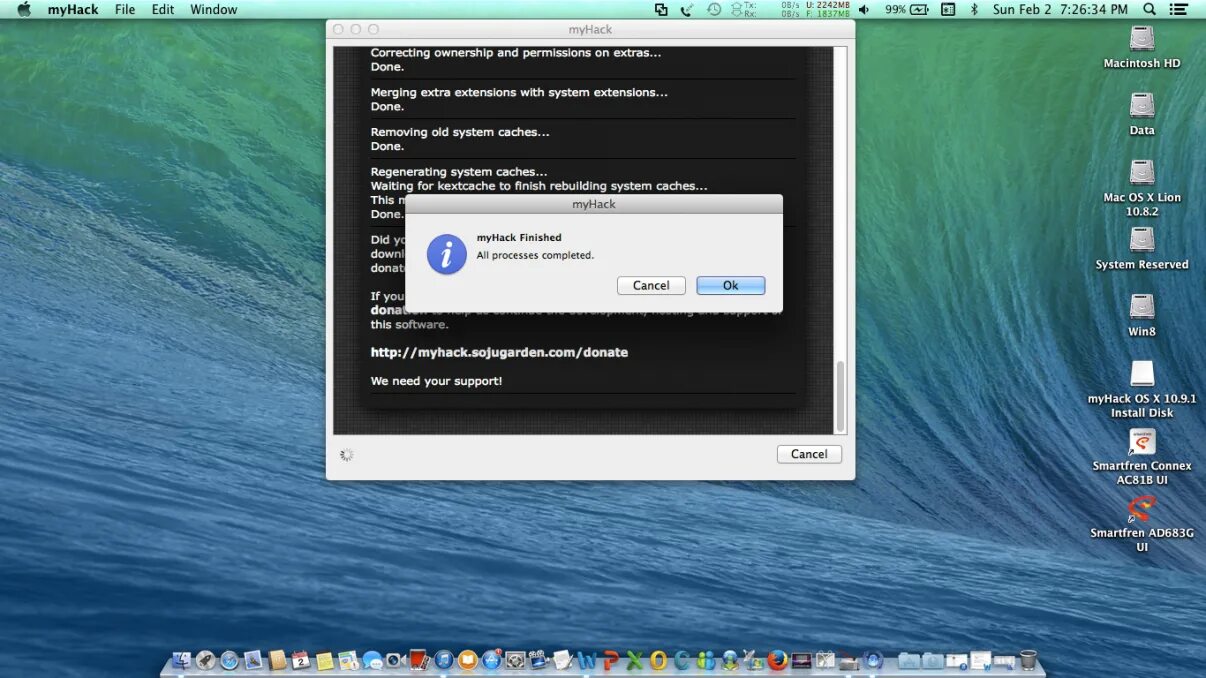The image size is (1206, 678).
Task: Click the blue info icon in dialog
Action: (447, 254)
